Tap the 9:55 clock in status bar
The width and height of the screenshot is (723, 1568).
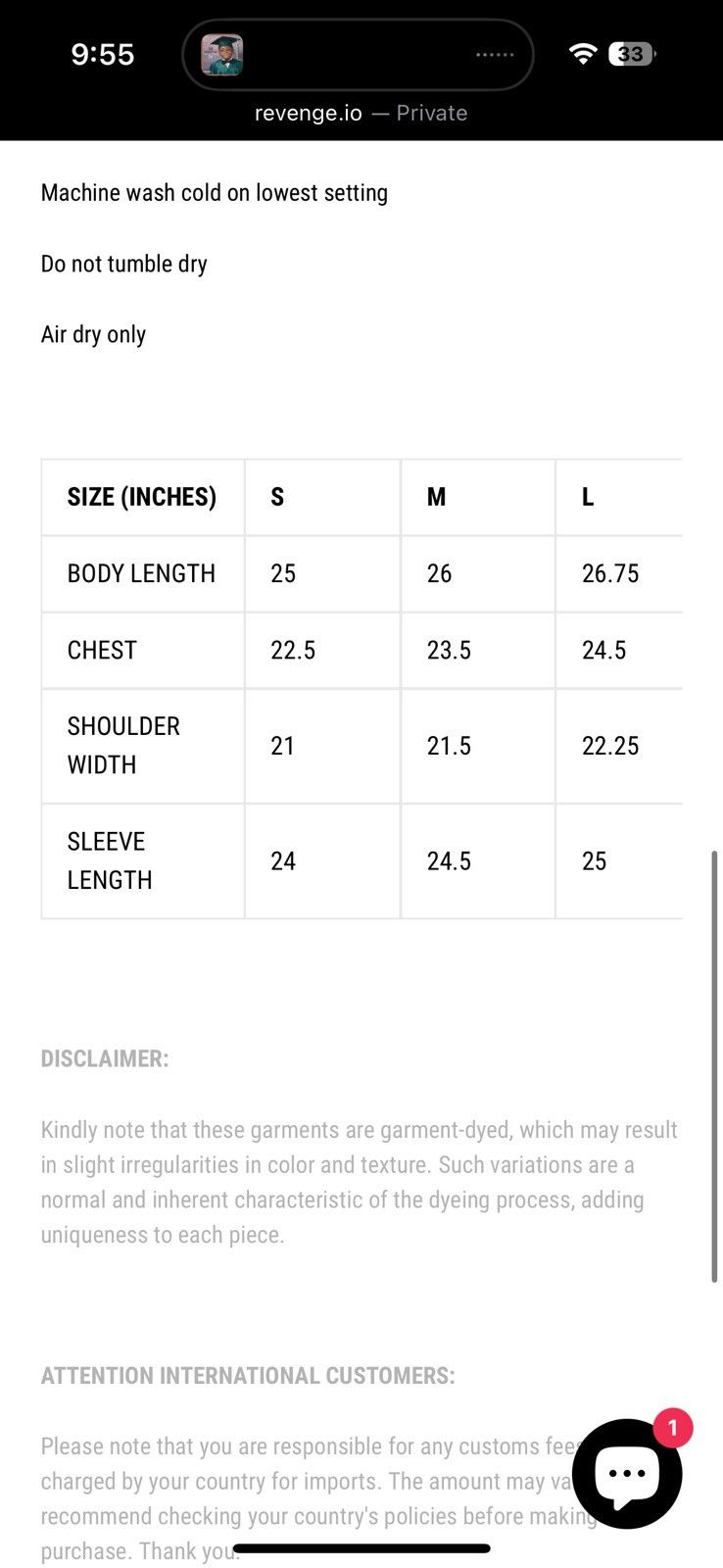point(103,54)
